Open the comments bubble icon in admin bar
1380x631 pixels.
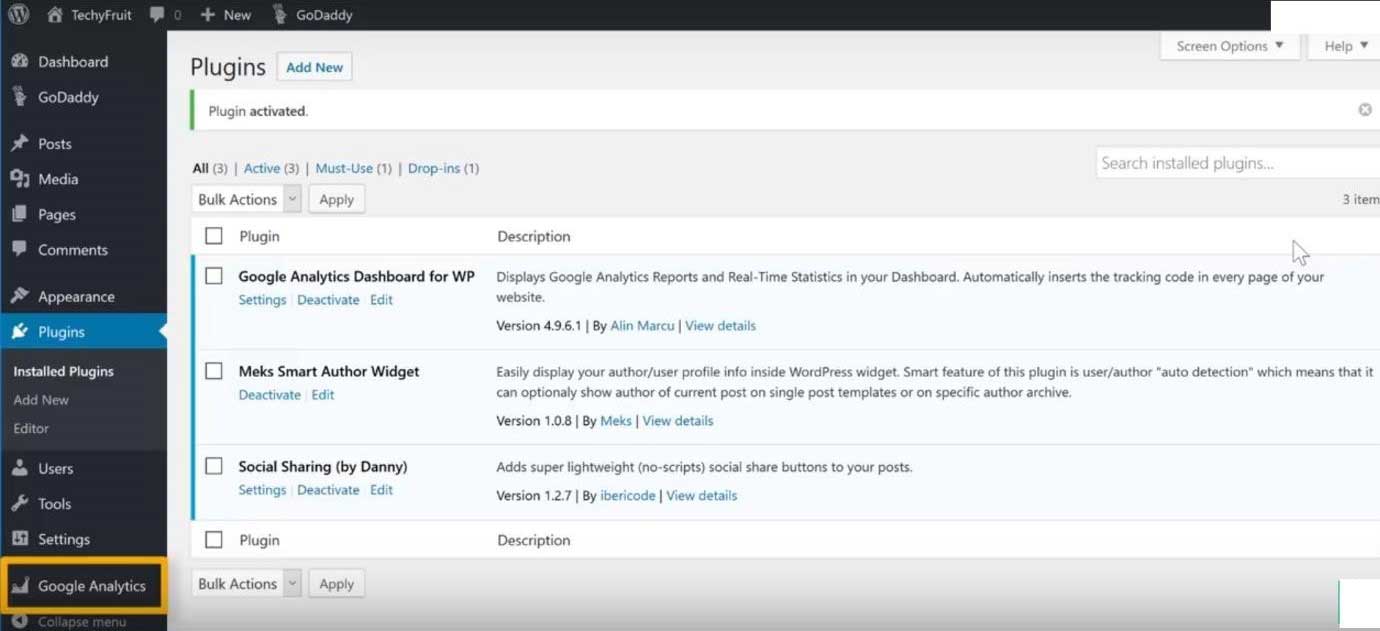(158, 15)
